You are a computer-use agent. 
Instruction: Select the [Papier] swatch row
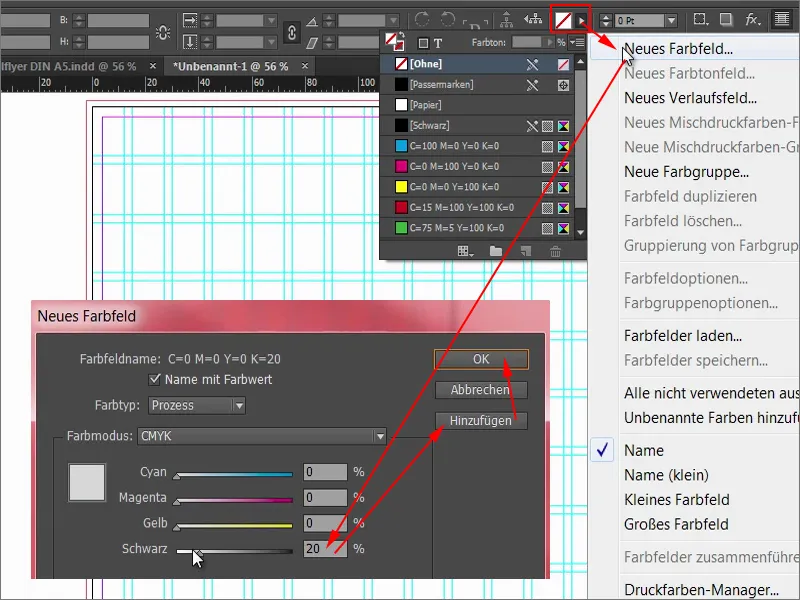coord(477,105)
